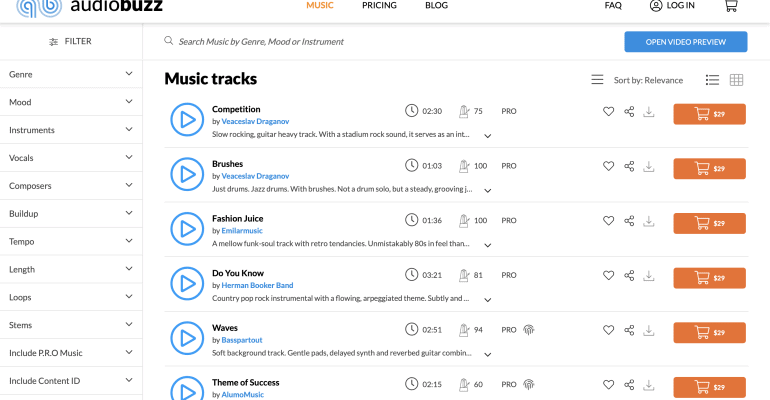Viewport: 770px width, 400px height.
Task: Switch to list view layout
Action: (712, 80)
